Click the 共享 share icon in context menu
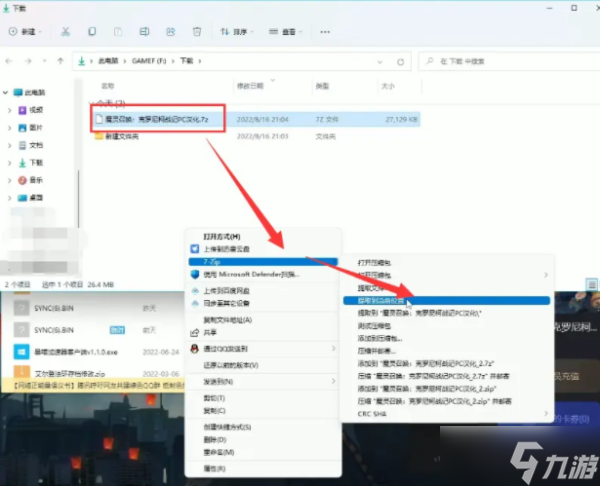This screenshot has width=600, height=486. pyautogui.click(x=195, y=333)
